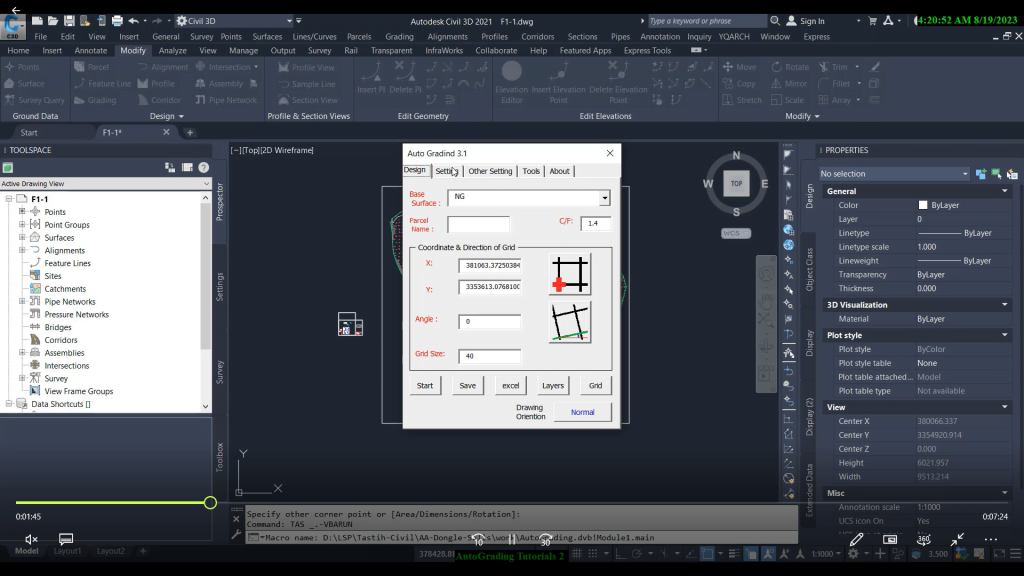The width and height of the screenshot is (1024, 576).
Task: Select the Rotate tool in ribbon
Action: [x=790, y=67]
